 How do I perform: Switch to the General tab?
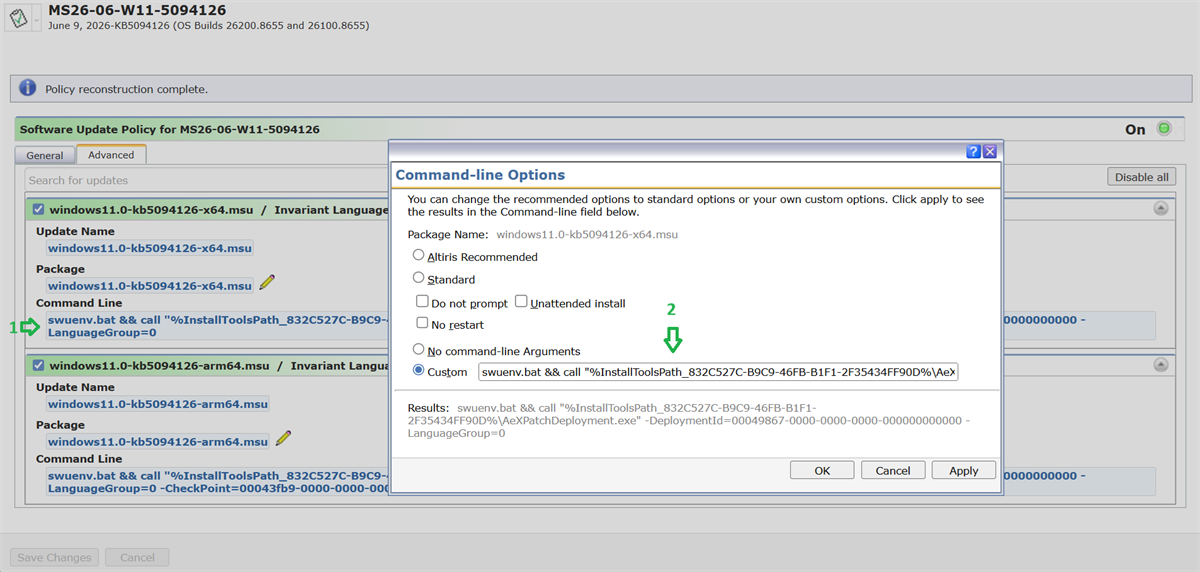pos(44,155)
